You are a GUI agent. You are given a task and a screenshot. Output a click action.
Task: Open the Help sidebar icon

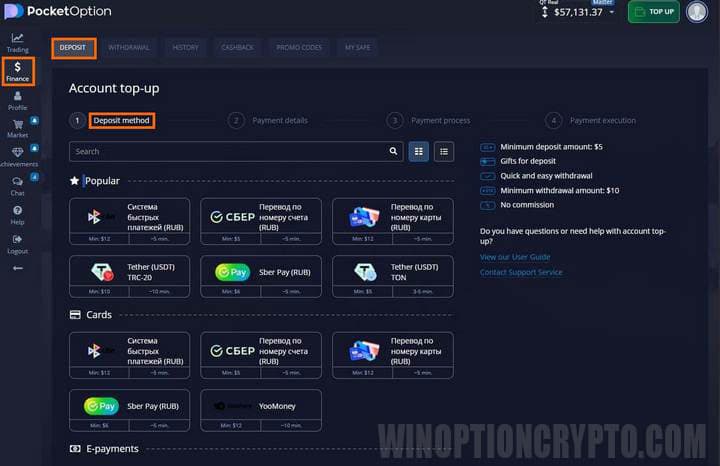click(17, 214)
